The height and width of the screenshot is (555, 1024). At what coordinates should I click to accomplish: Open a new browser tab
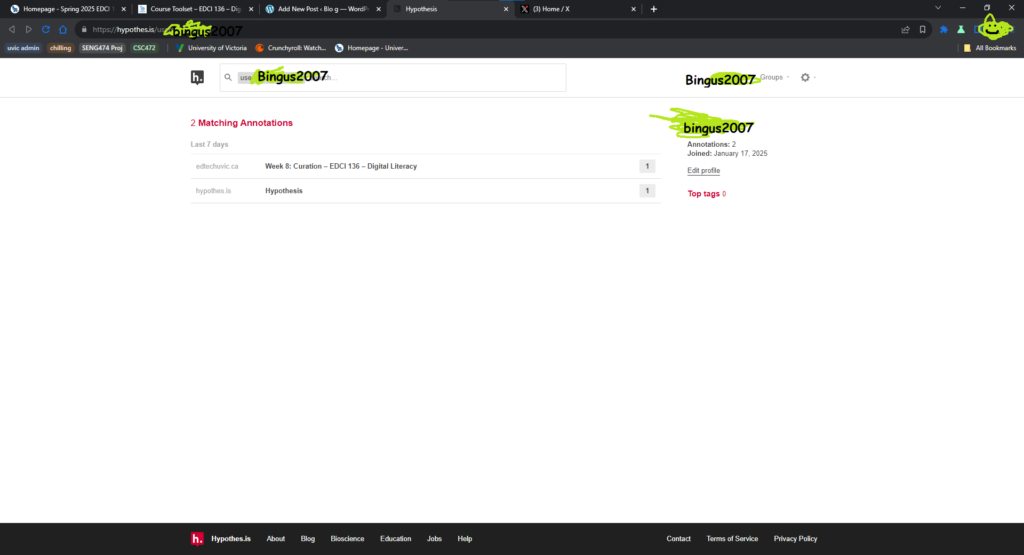click(x=654, y=9)
